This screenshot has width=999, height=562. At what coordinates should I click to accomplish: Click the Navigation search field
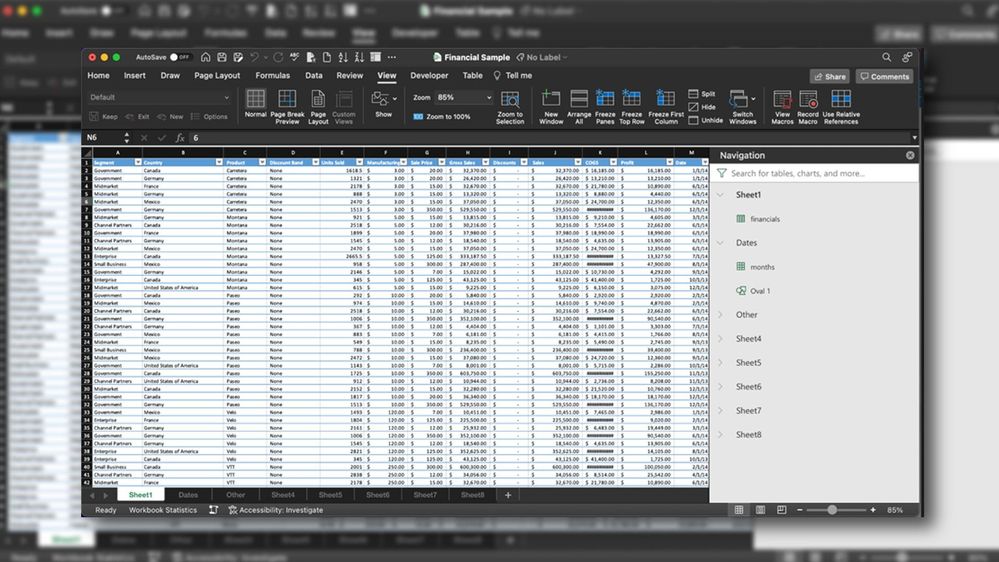814,173
